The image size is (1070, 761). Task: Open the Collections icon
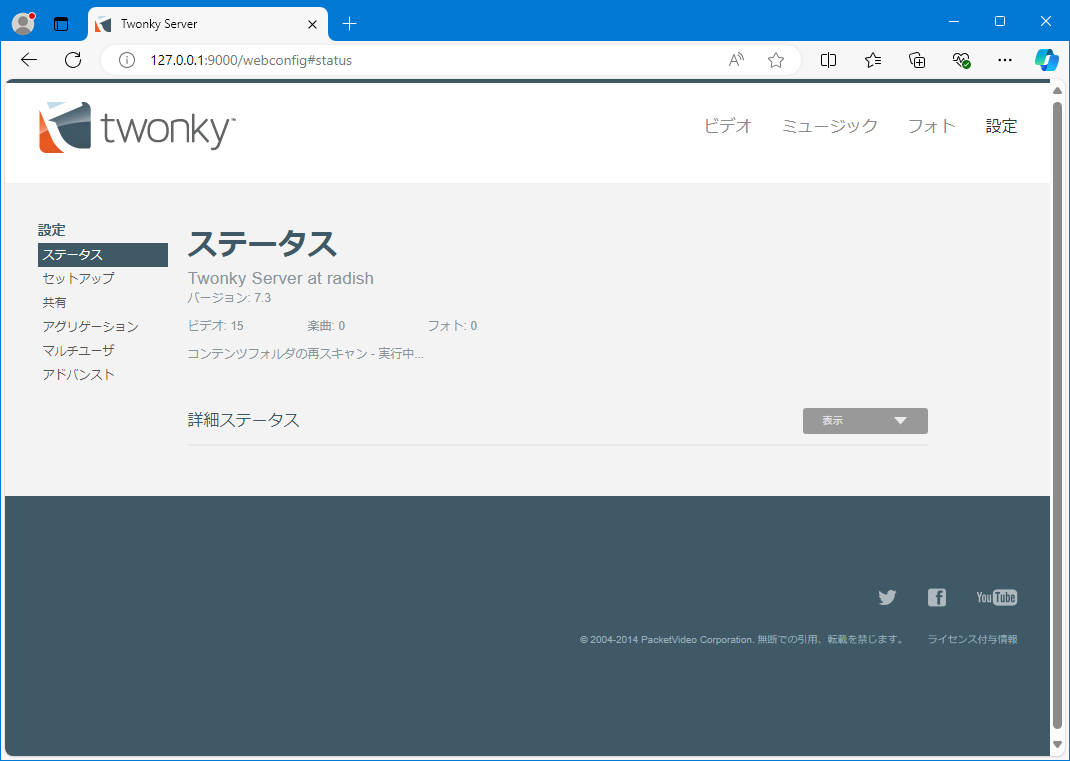tap(917, 60)
